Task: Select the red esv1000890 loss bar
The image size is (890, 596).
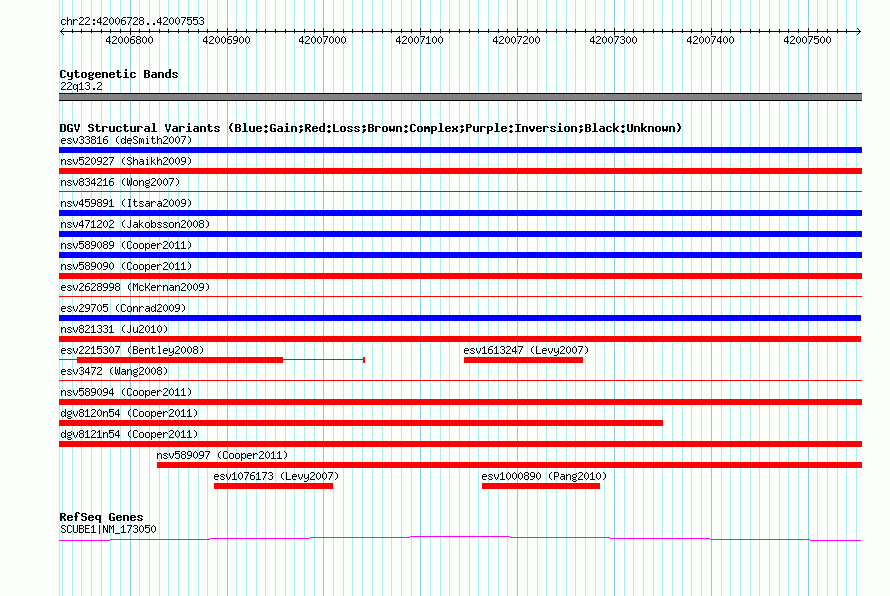Action: click(541, 486)
